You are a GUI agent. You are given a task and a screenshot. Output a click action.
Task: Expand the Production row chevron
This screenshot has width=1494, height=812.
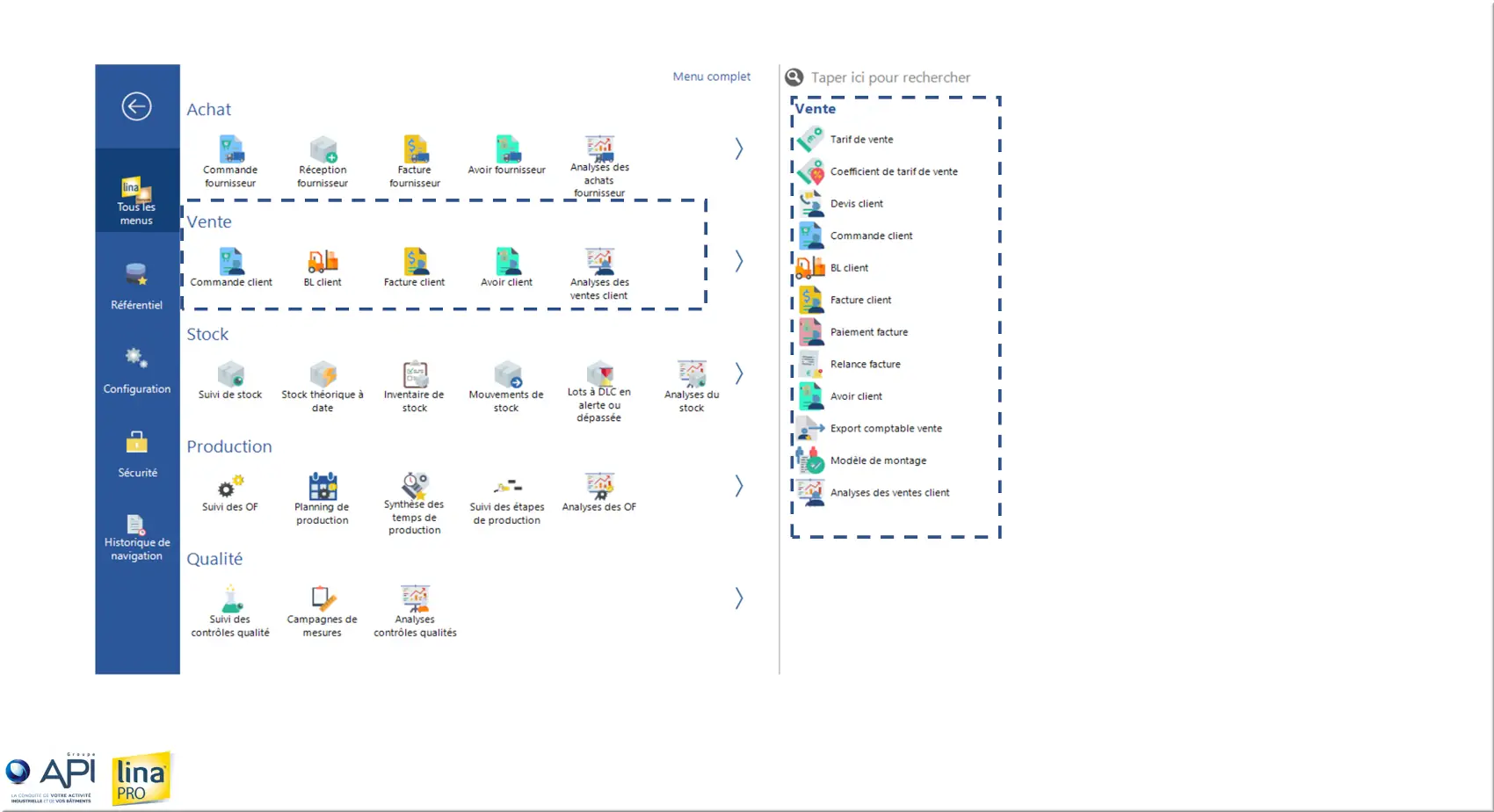(739, 486)
